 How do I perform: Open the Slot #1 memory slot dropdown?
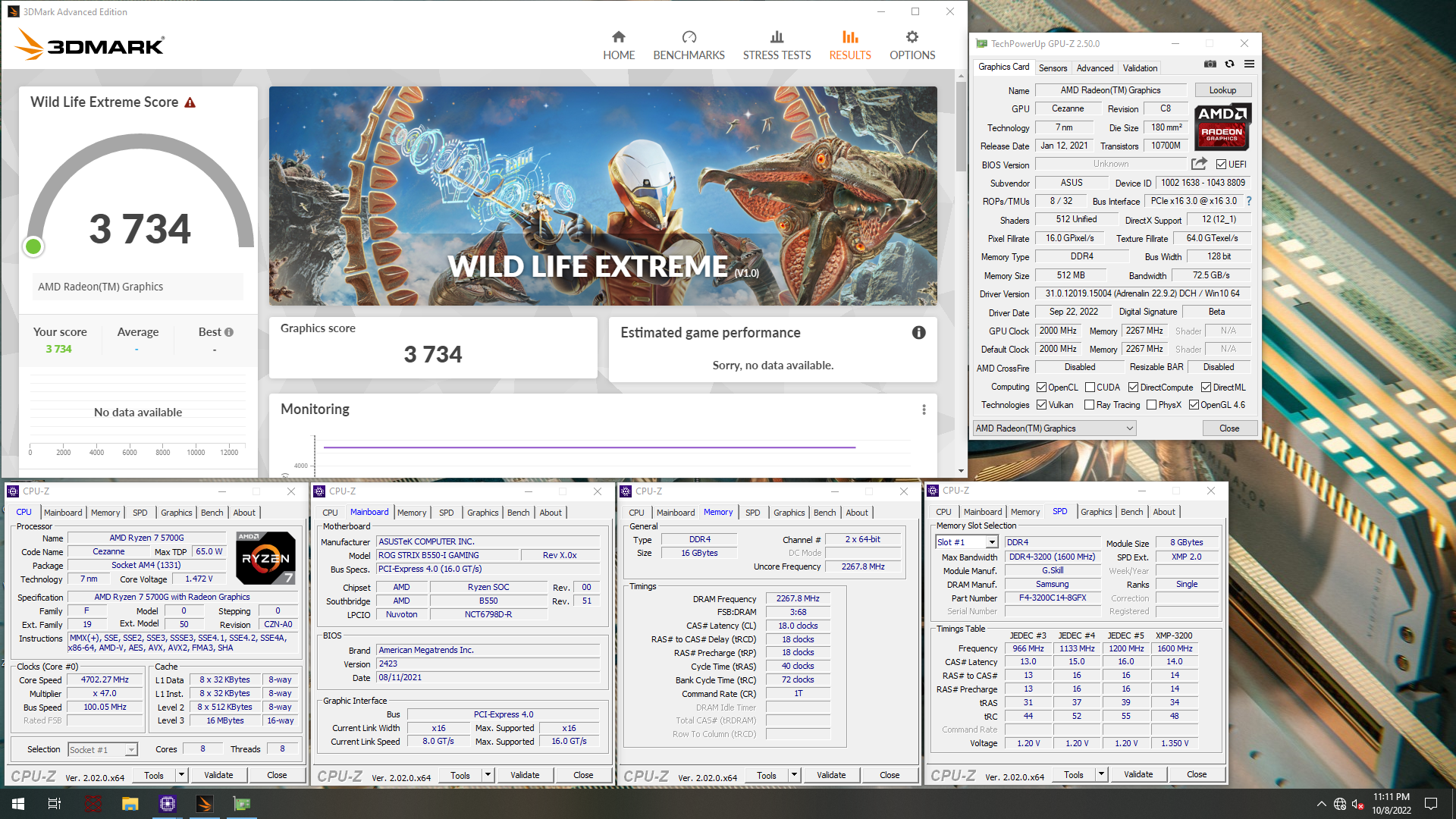(966, 542)
